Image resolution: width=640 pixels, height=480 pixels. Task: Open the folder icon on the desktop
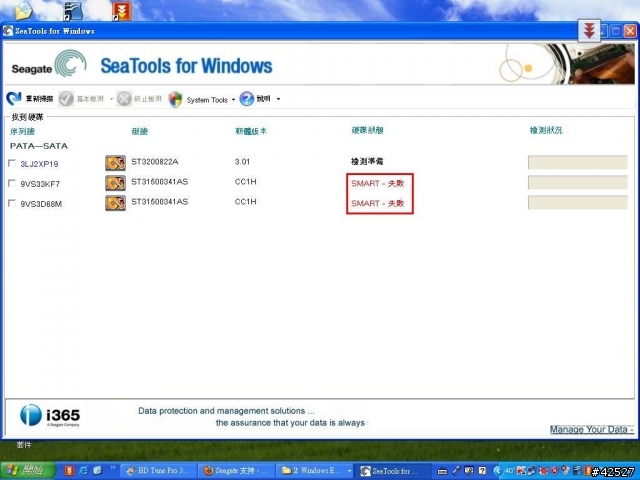(24, 11)
